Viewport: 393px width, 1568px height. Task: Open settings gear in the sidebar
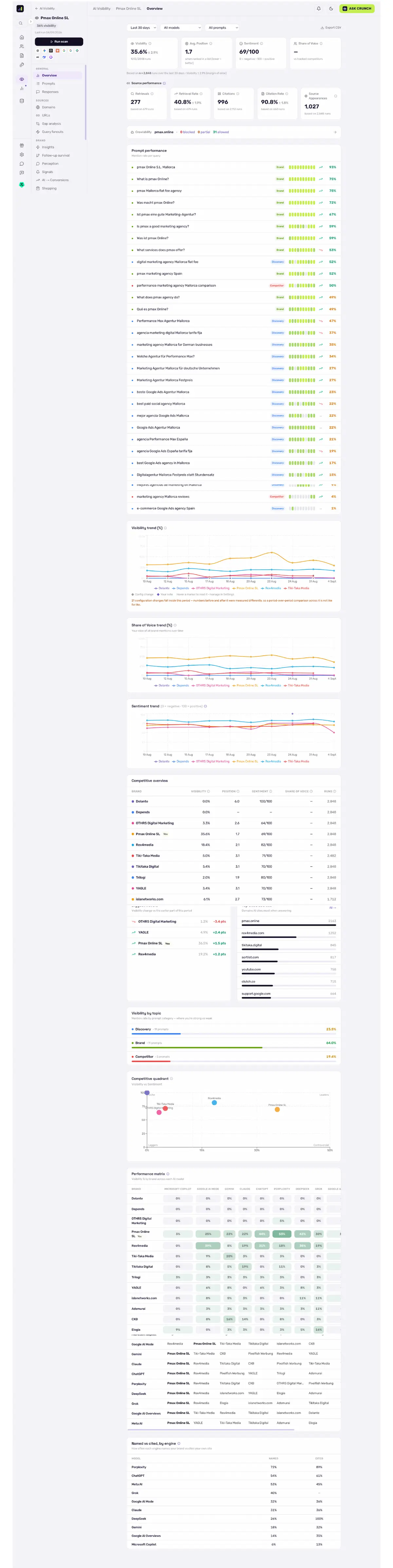pos(21,155)
